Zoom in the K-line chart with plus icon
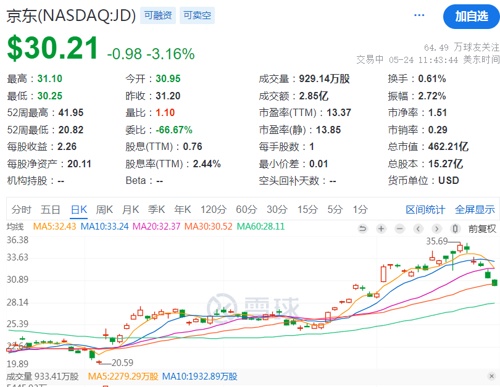This screenshot has height=387, width=500. click(x=381, y=229)
